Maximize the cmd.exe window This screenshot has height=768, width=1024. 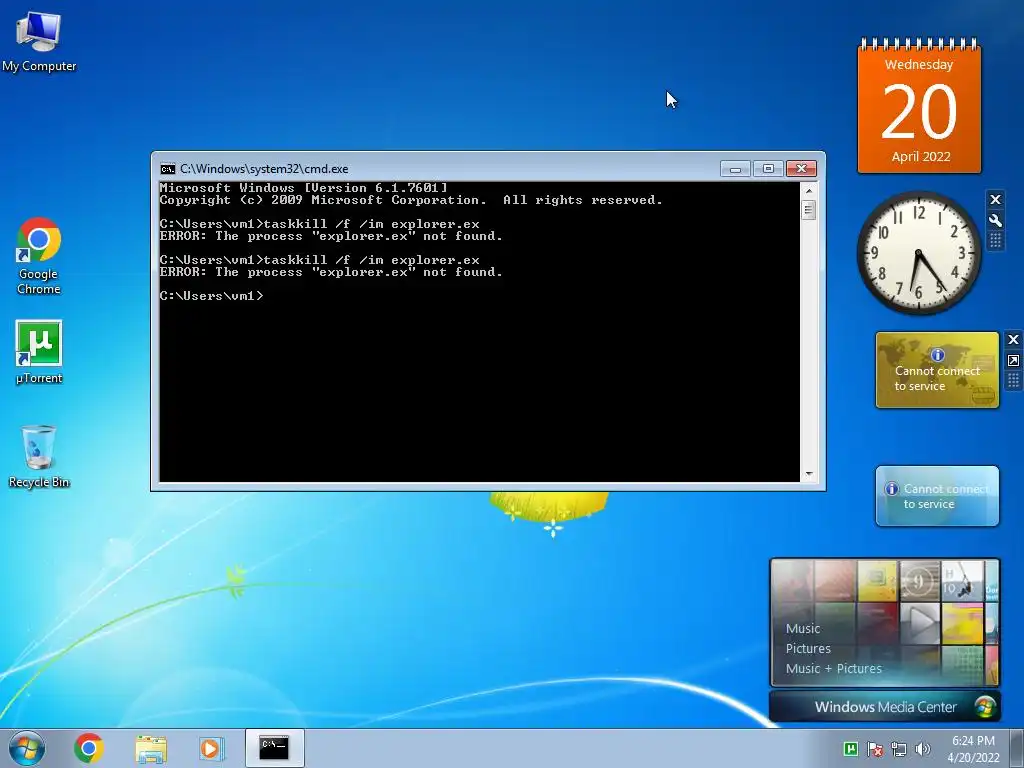click(x=768, y=168)
